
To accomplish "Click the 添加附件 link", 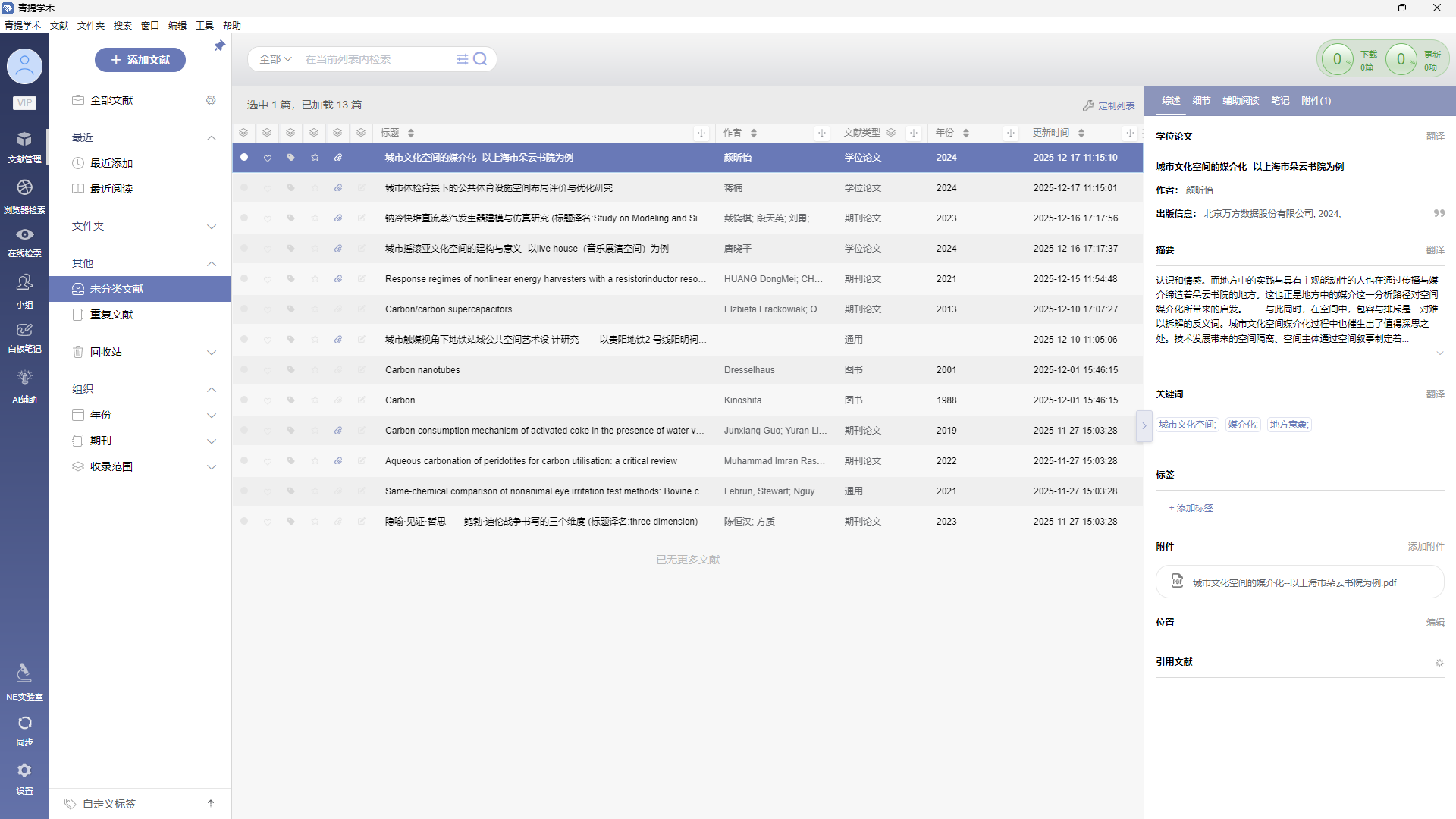I will 1426,547.
